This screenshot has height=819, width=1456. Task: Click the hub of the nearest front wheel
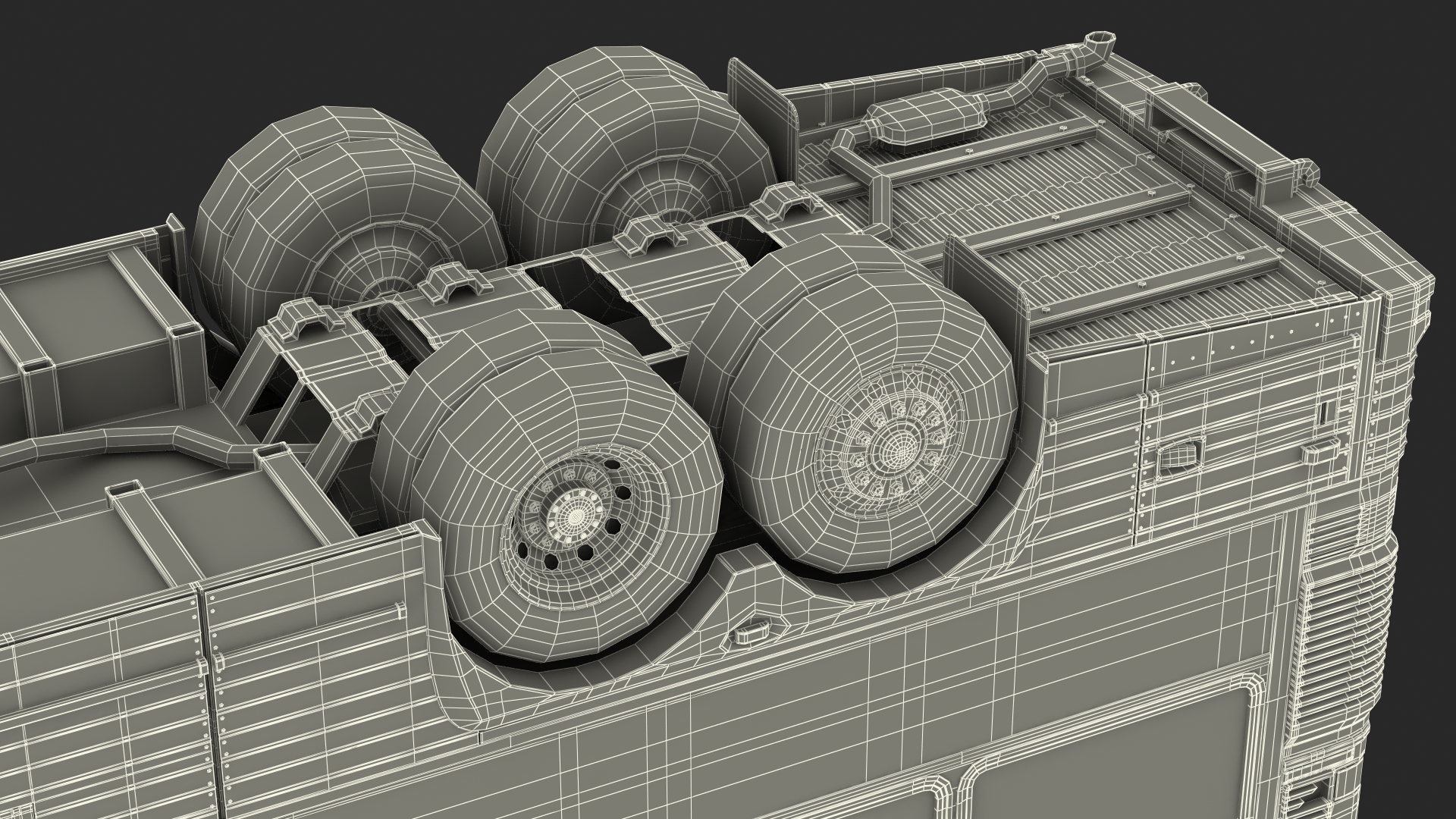point(575,515)
